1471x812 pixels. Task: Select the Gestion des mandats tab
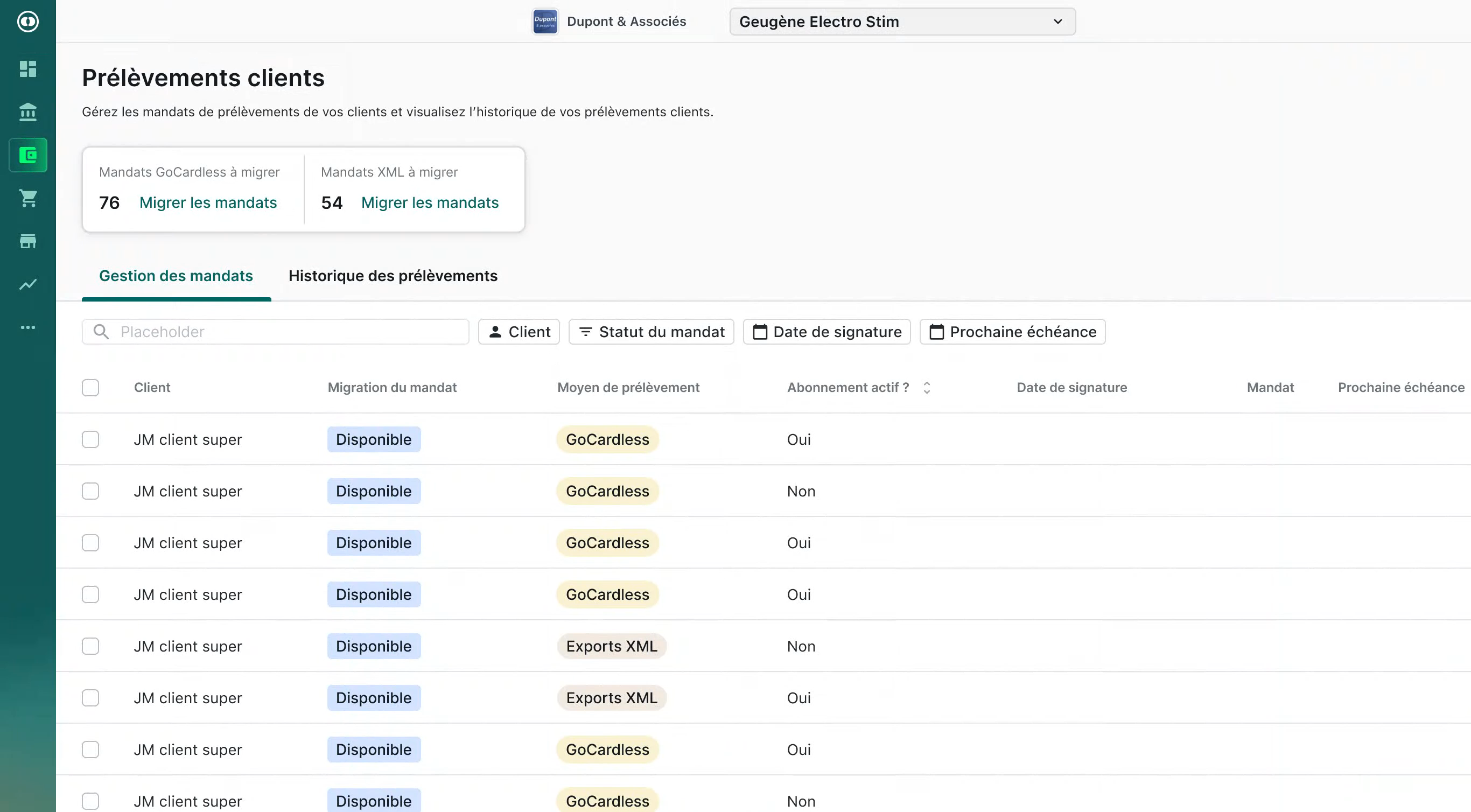176,276
